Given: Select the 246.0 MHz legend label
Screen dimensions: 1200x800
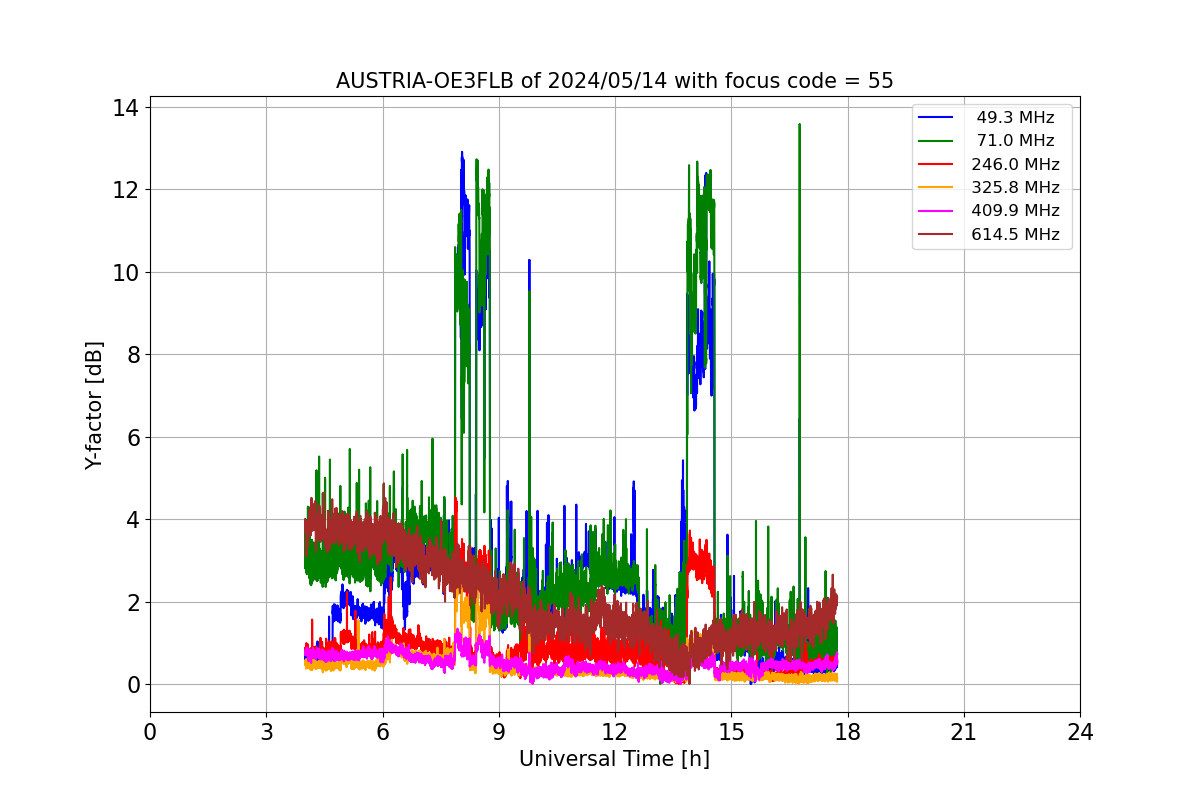Looking at the screenshot, I should pos(1015,164).
